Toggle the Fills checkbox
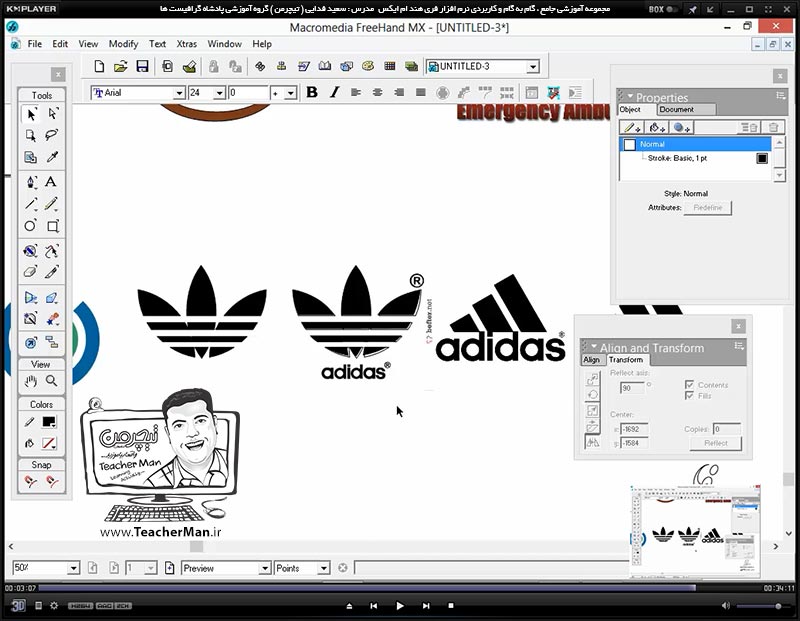Image resolution: width=800 pixels, height=621 pixels. point(689,395)
